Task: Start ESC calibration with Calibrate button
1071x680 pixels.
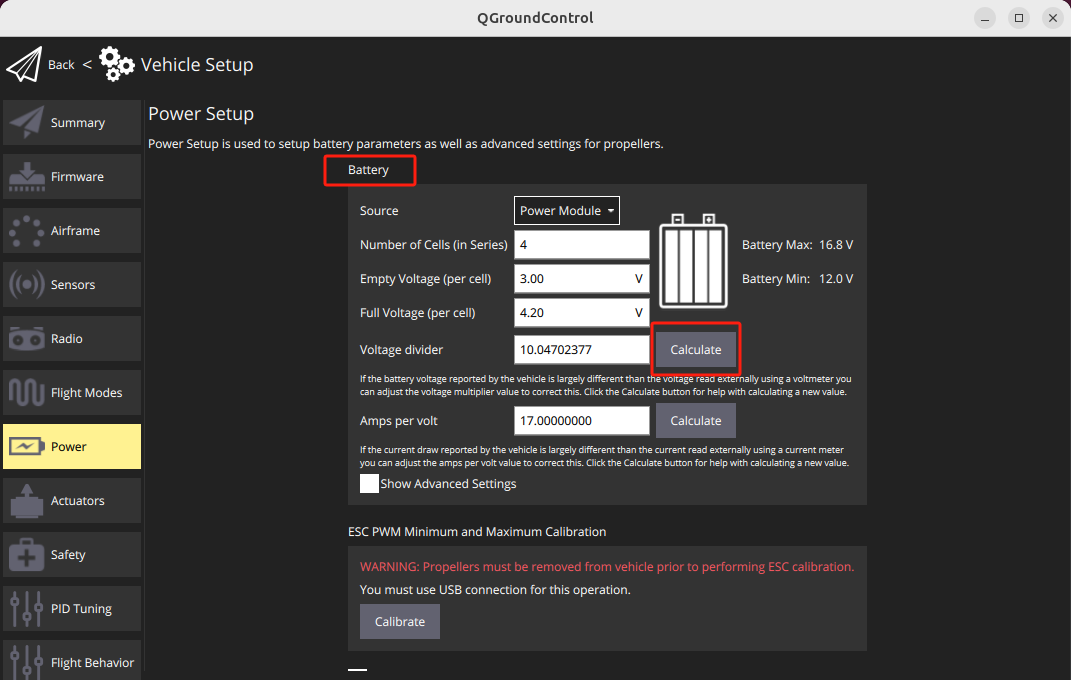Action: pos(400,621)
